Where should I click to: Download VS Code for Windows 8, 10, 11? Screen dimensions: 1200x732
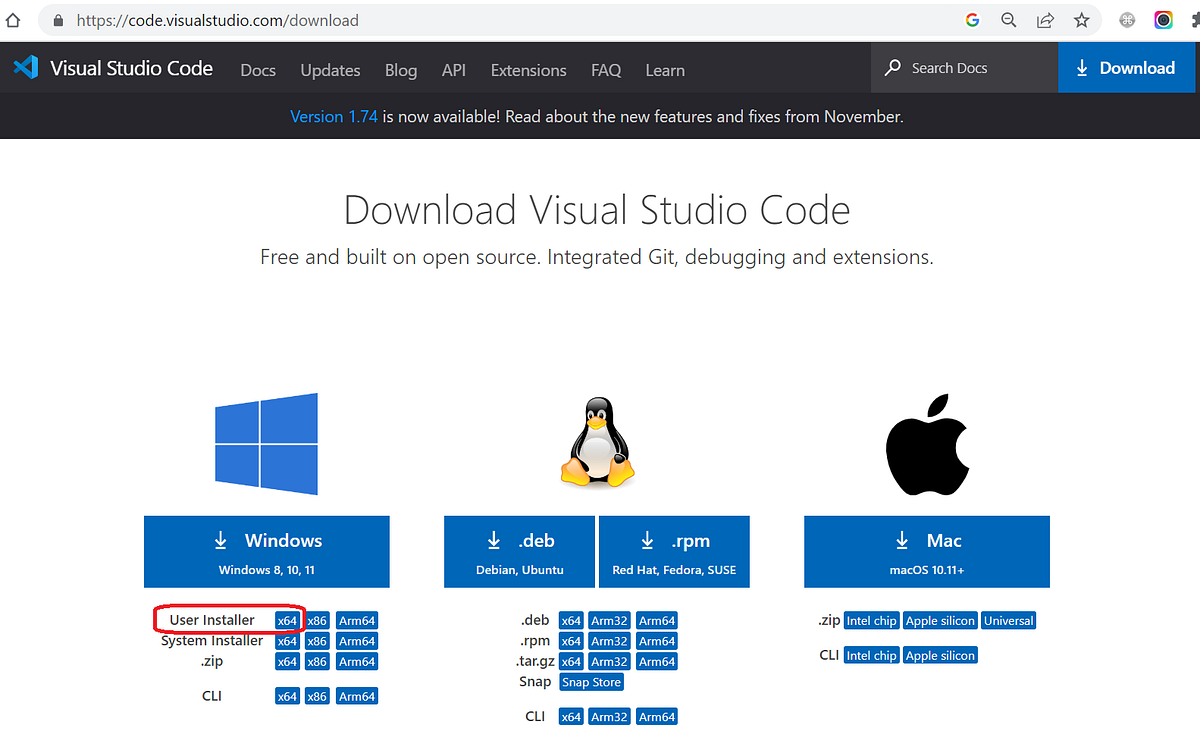click(x=266, y=551)
